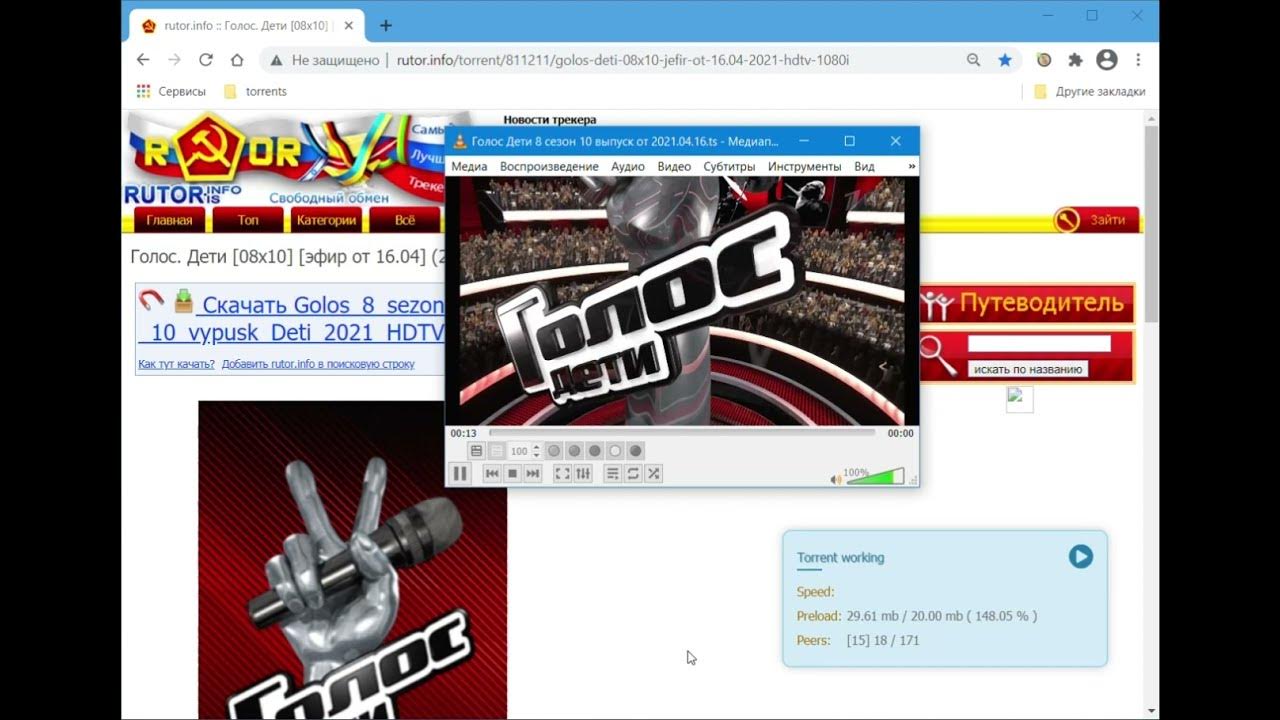The width and height of the screenshot is (1280, 720).
Task: Open the Вид menu in VLC
Action: tap(864, 166)
